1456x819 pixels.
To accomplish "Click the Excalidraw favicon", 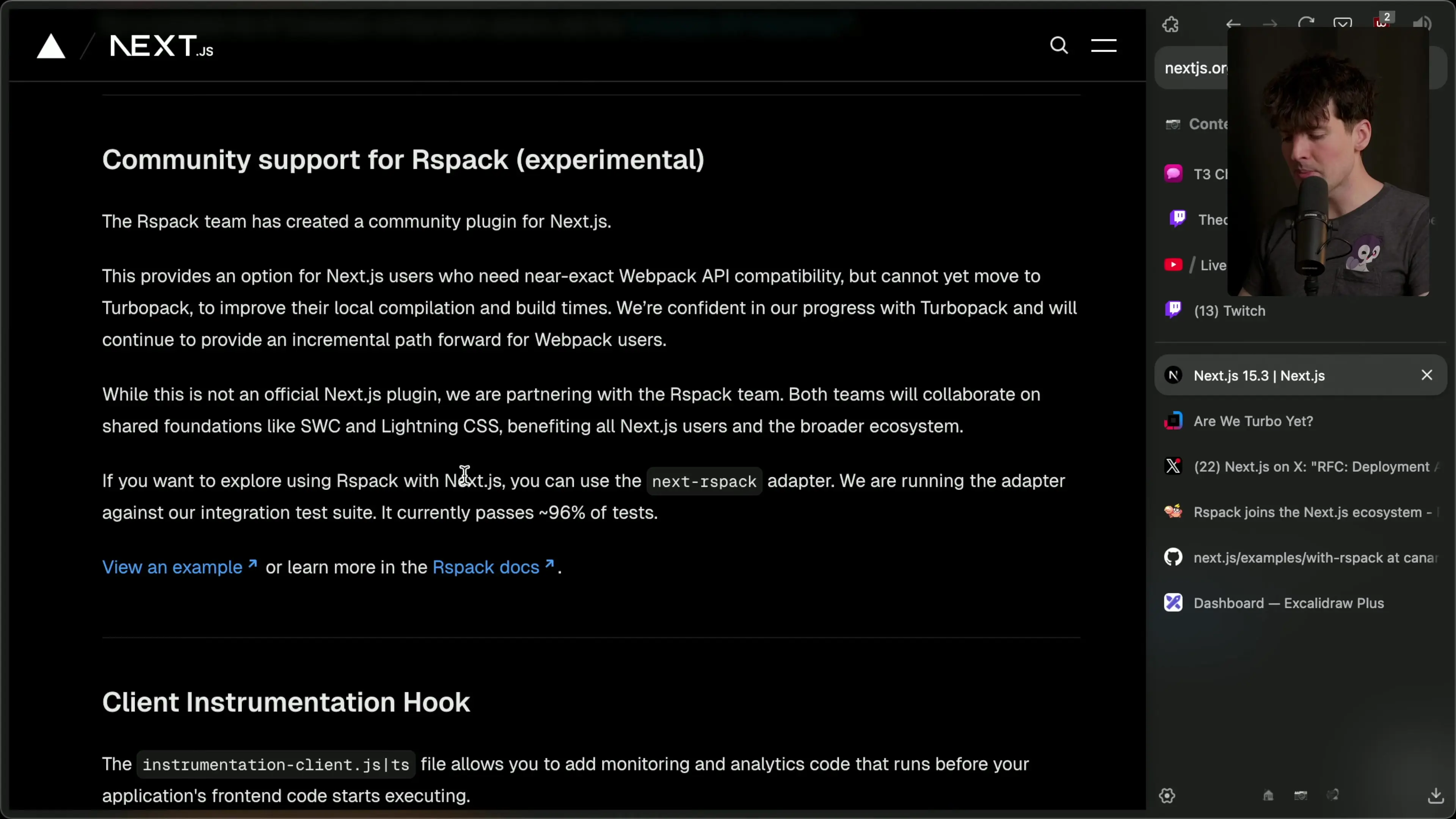I will click(x=1174, y=603).
